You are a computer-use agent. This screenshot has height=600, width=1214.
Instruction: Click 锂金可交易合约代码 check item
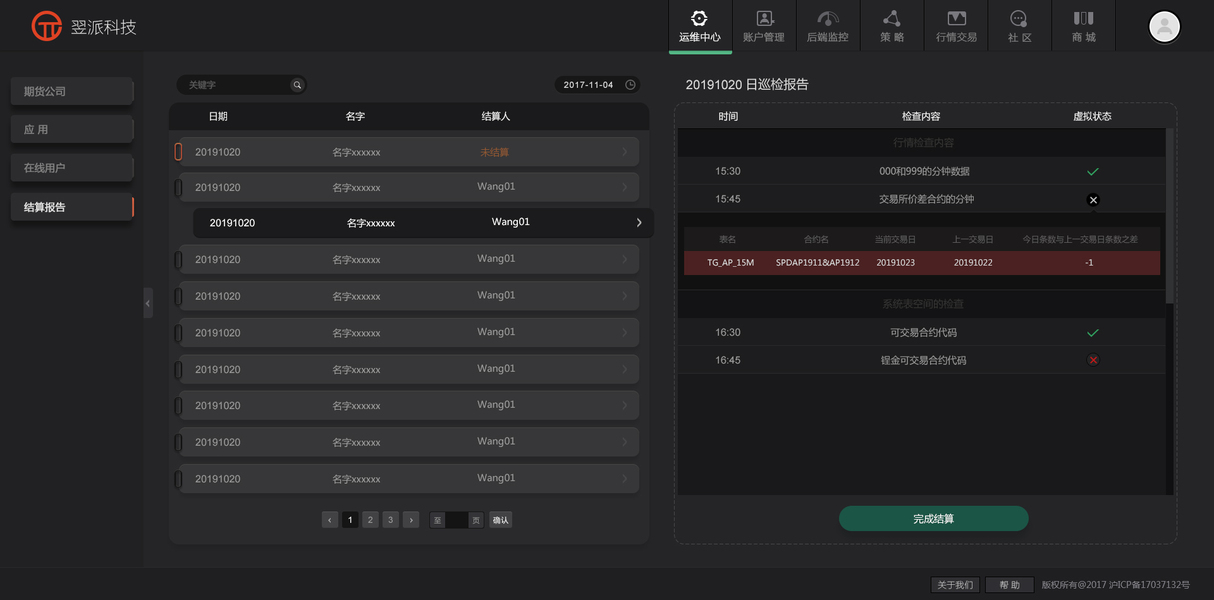[x=924, y=360]
